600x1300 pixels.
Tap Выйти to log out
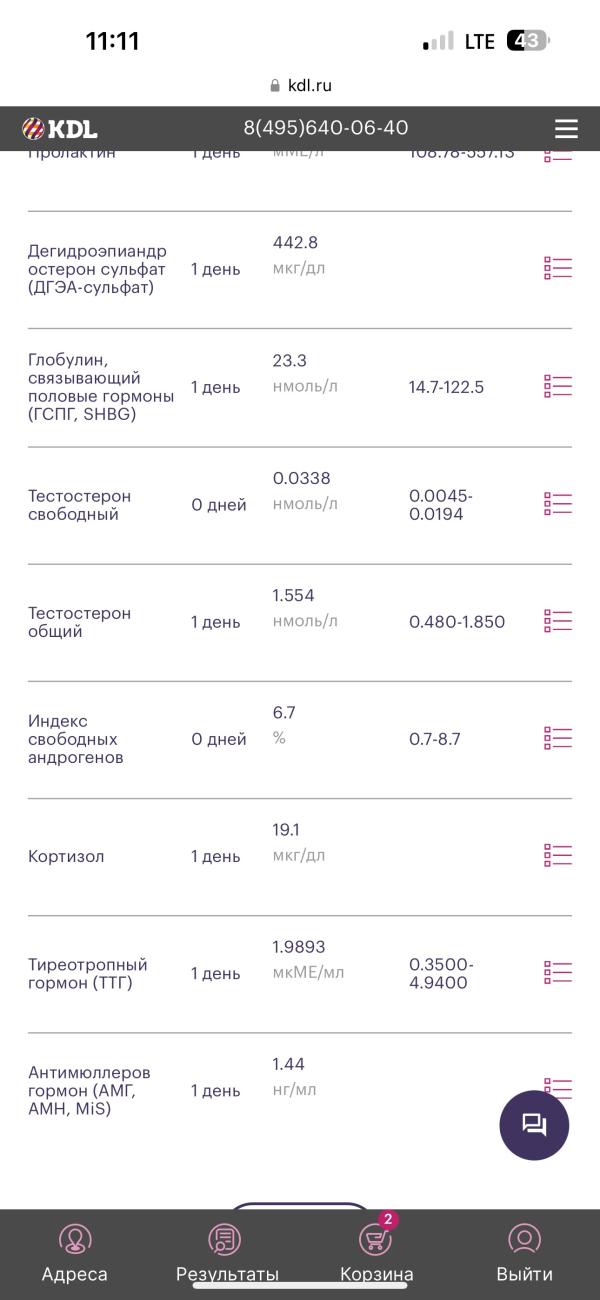pyautogui.click(x=525, y=1253)
